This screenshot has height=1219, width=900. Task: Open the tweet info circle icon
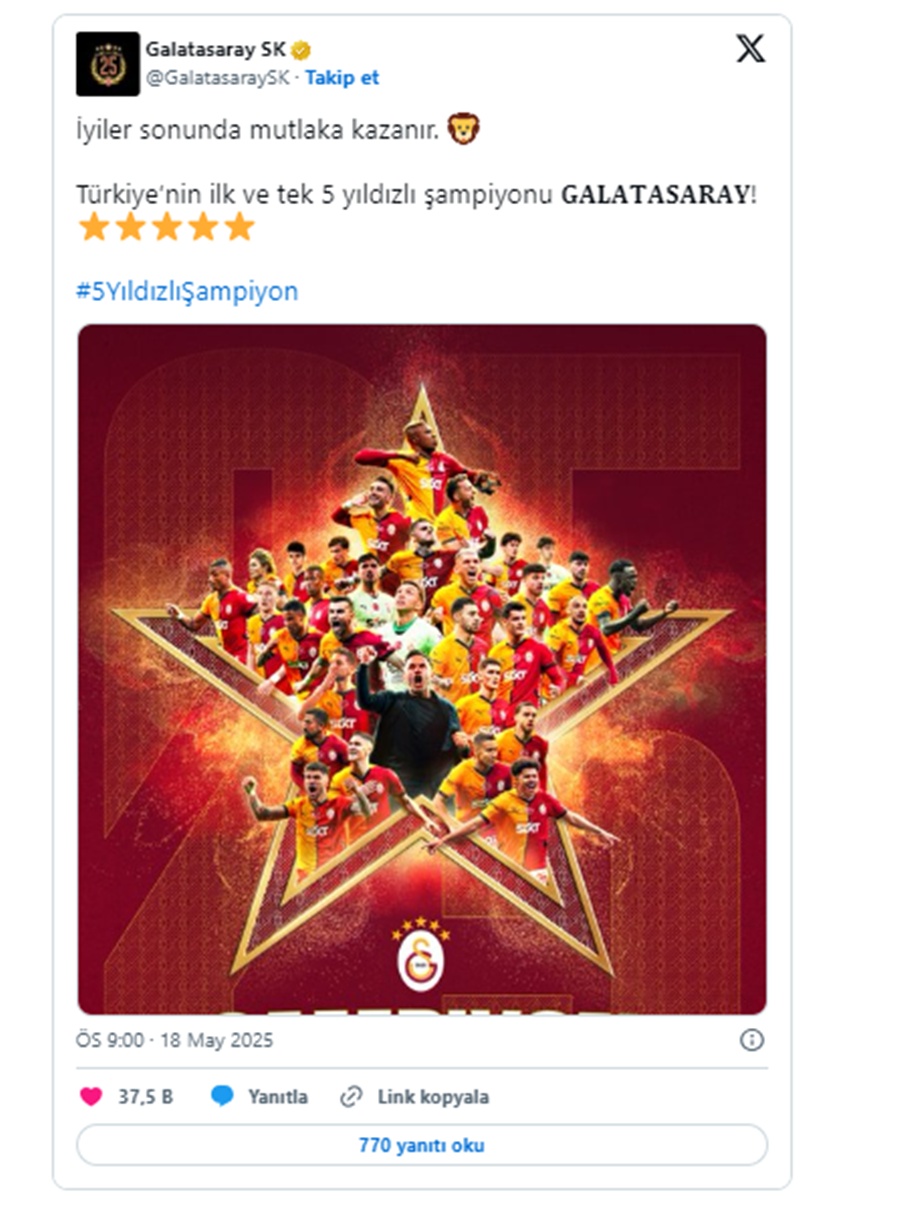click(752, 1041)
